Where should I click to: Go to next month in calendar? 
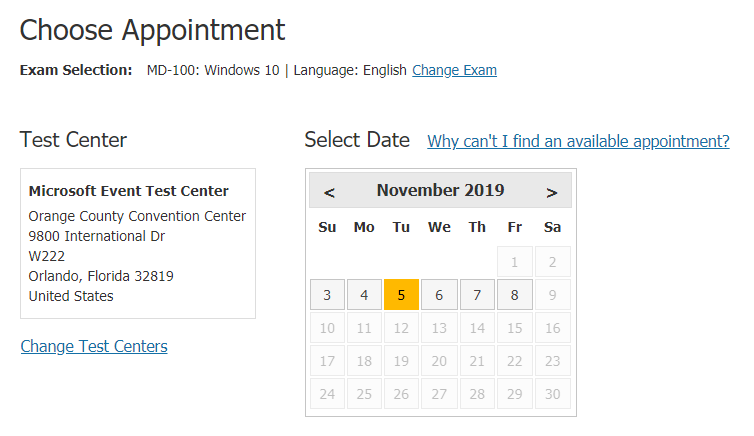pos(552,192)
